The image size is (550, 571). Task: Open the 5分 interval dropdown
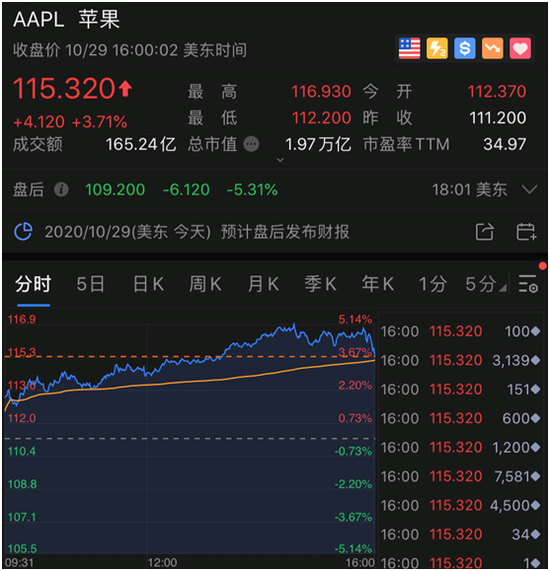pos(486,284)
